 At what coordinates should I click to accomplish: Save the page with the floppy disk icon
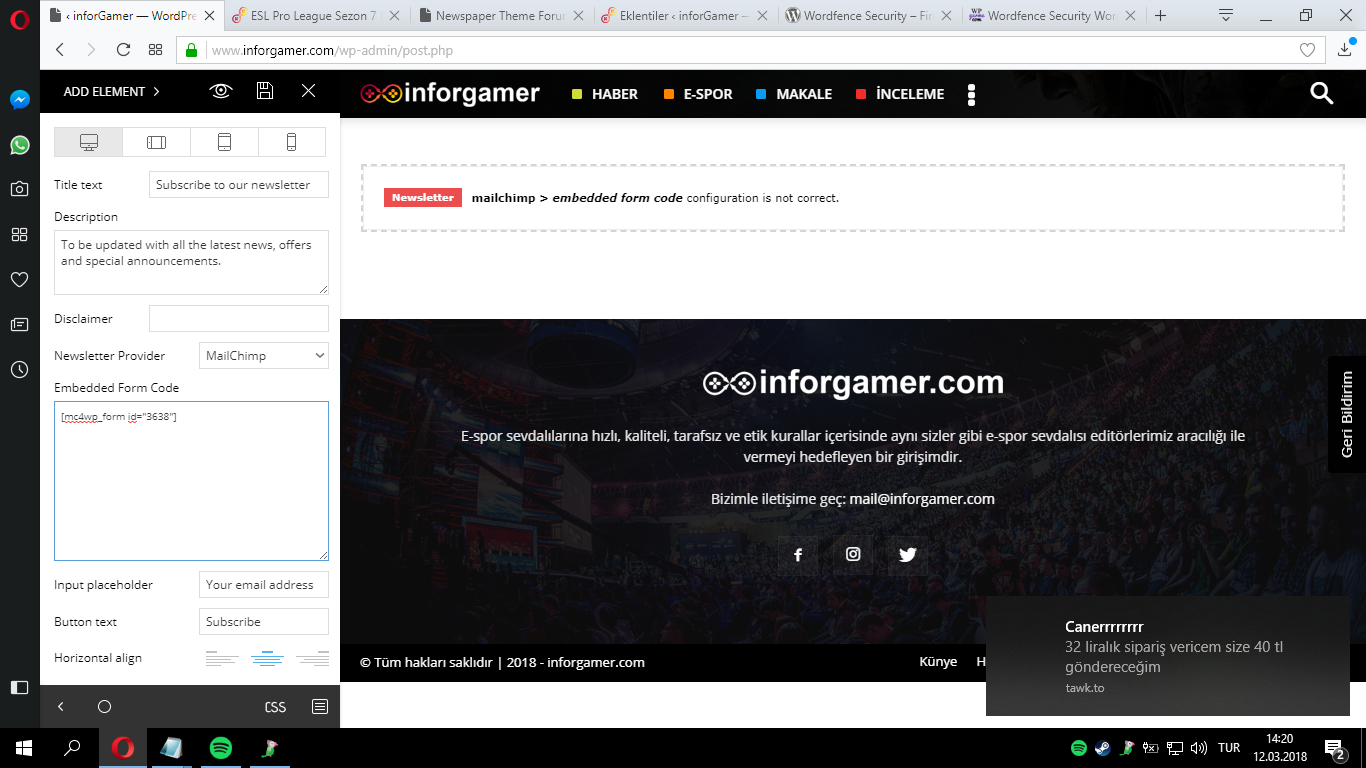tap(265, 91)
